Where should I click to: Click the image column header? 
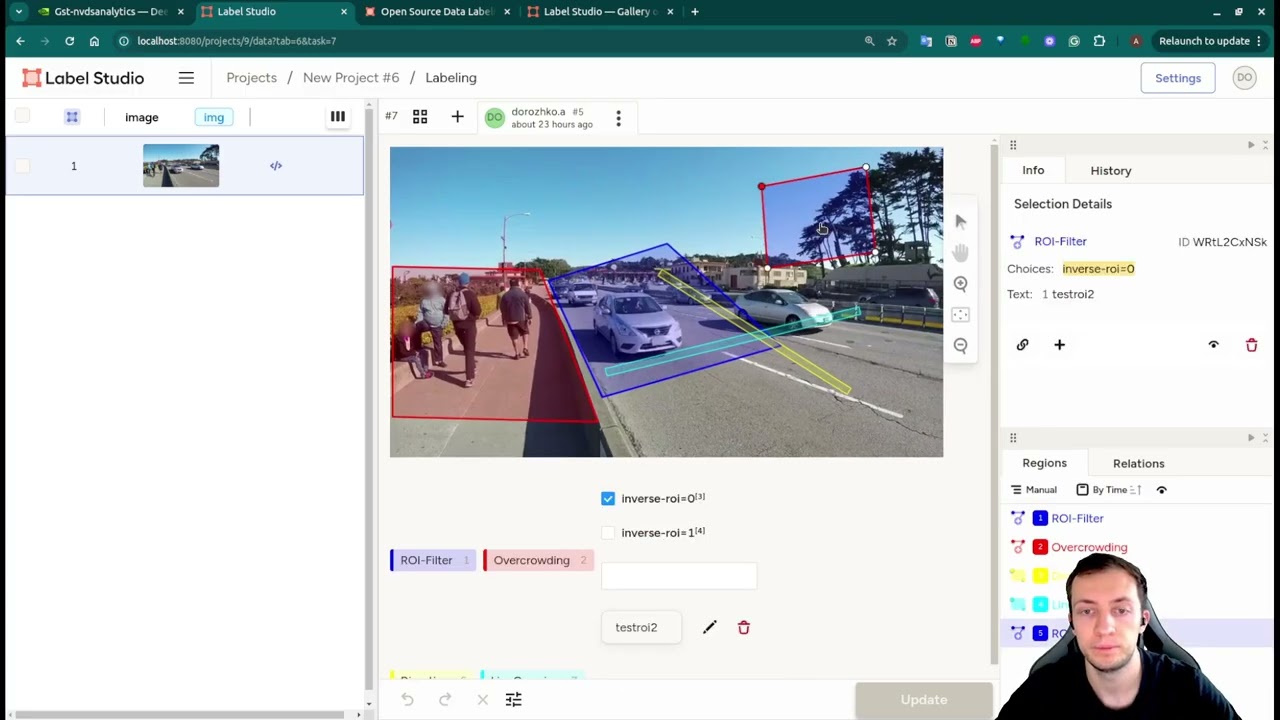point(142,117)
